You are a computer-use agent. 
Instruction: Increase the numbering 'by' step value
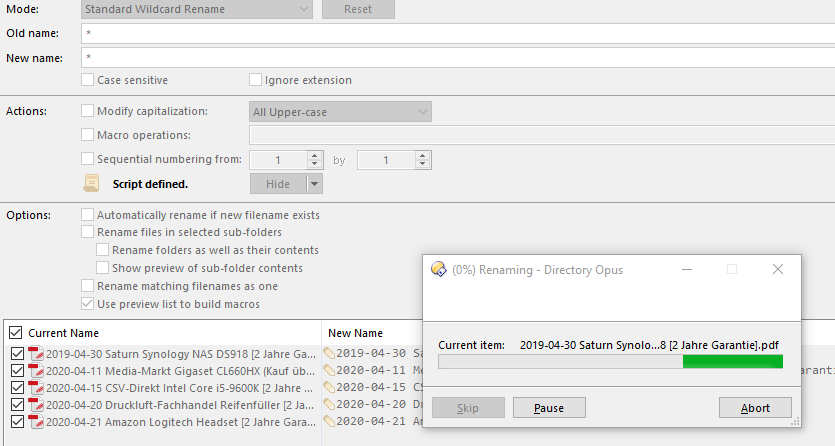pyautogui.click(x=422, y=155)
